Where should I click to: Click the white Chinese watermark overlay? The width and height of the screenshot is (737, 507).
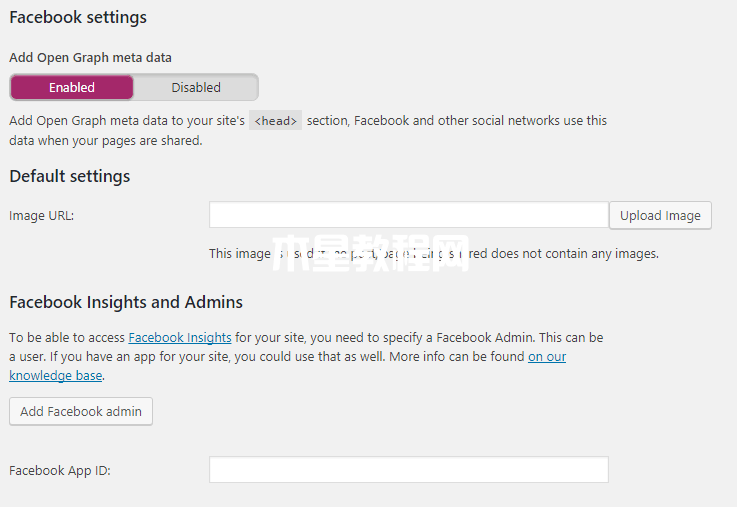click(x=370, y=253)
